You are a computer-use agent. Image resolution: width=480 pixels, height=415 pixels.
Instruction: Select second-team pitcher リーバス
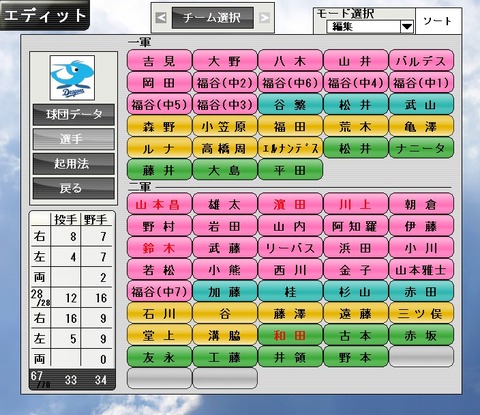(290, 248)
